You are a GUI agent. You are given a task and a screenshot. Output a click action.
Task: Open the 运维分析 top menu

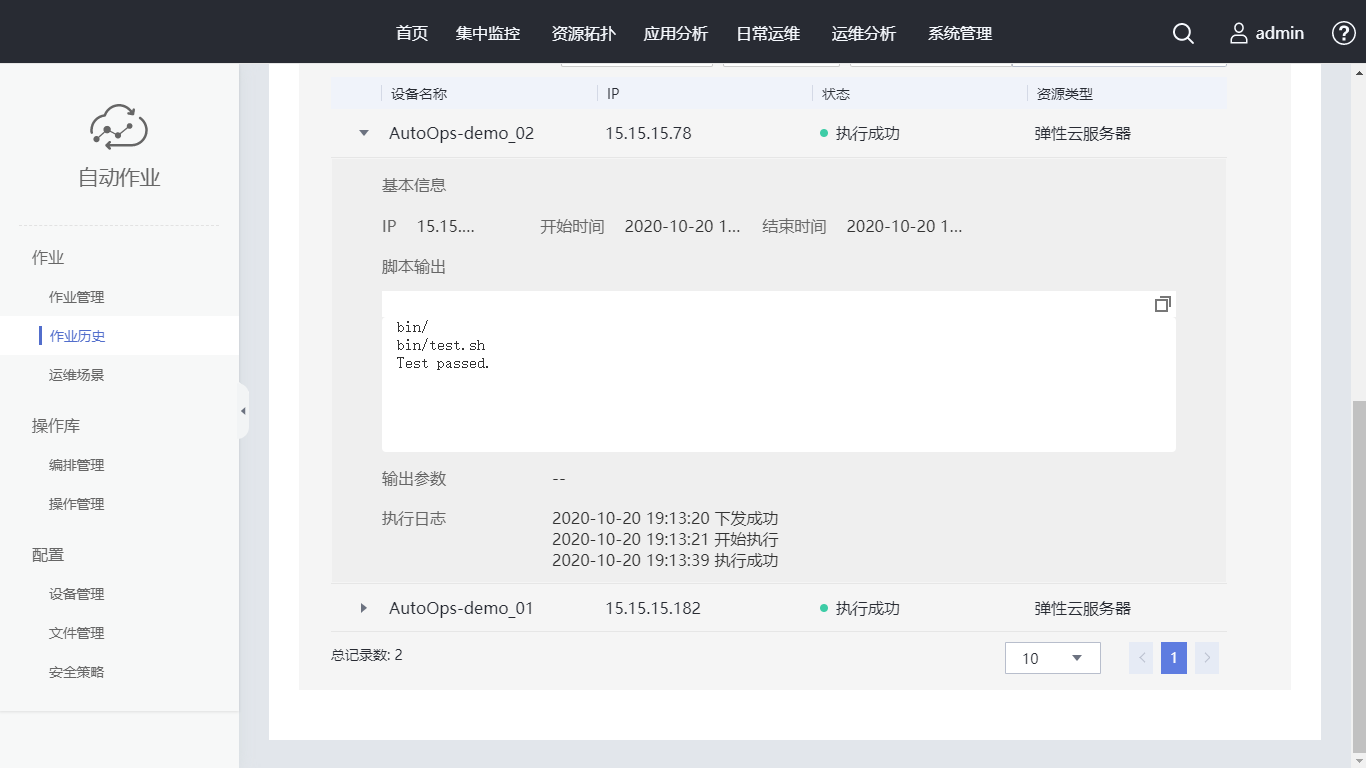pyautogui.click(x=864, y=34)
